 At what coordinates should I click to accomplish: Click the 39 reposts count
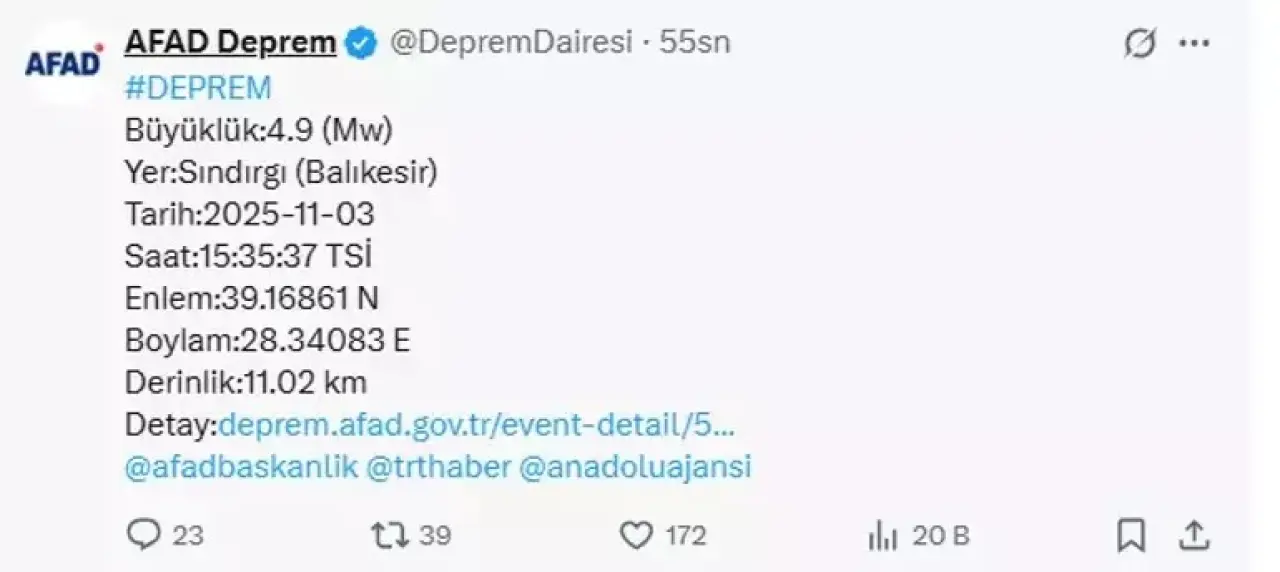pos(435,536)
